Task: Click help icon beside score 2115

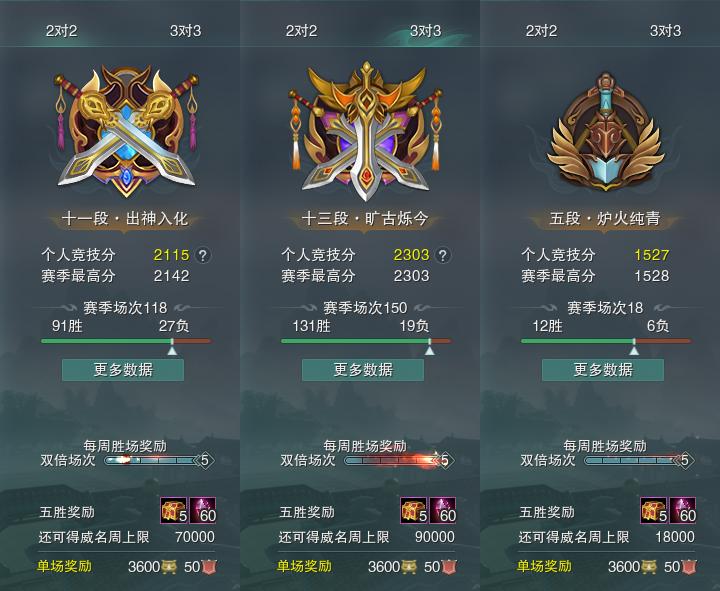Action: click(203, 255)
